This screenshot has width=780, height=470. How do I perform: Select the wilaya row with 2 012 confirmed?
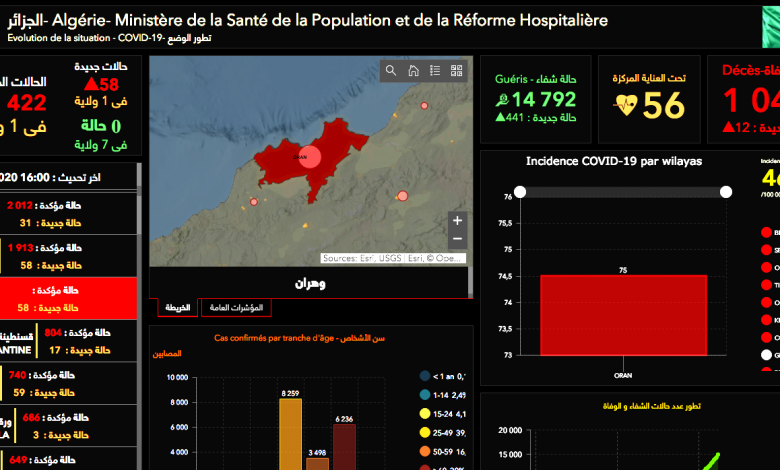pos(68,214)
